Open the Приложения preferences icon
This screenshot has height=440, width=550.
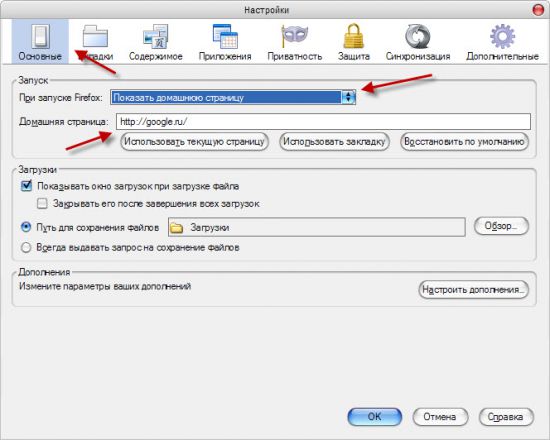[x=225, y=36]
